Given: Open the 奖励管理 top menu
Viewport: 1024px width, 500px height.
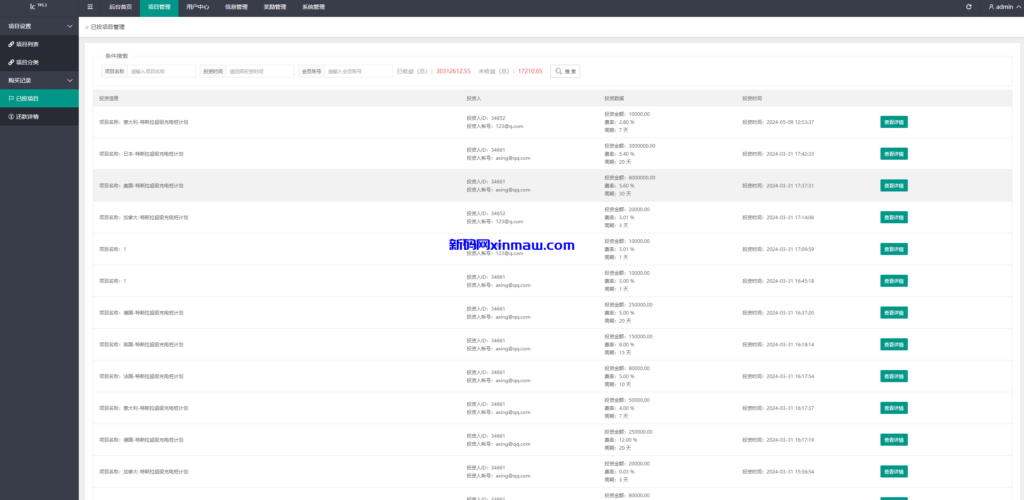Looking at the screenshot, I should click(274, 7).
